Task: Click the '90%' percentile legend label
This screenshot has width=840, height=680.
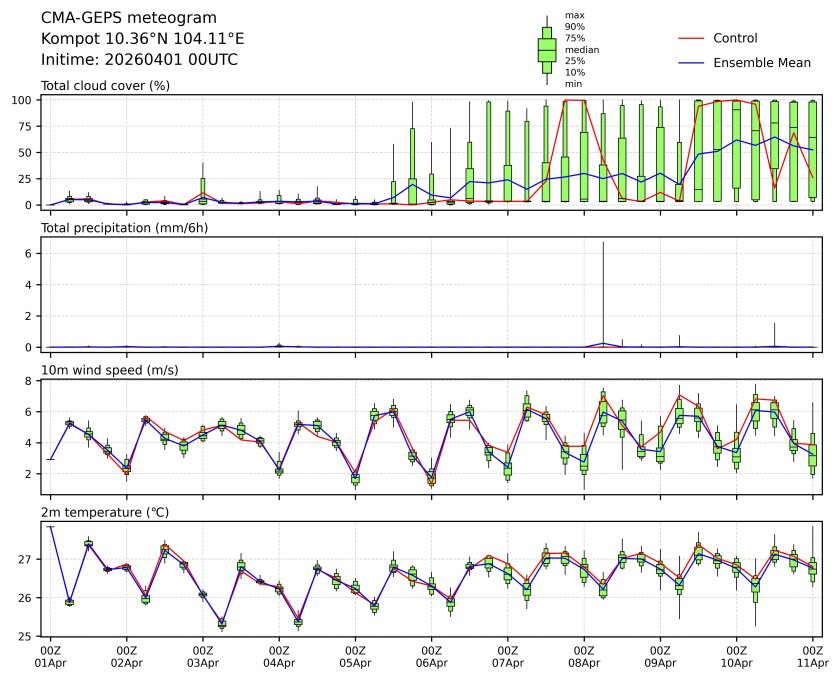Action: (575, 27)
